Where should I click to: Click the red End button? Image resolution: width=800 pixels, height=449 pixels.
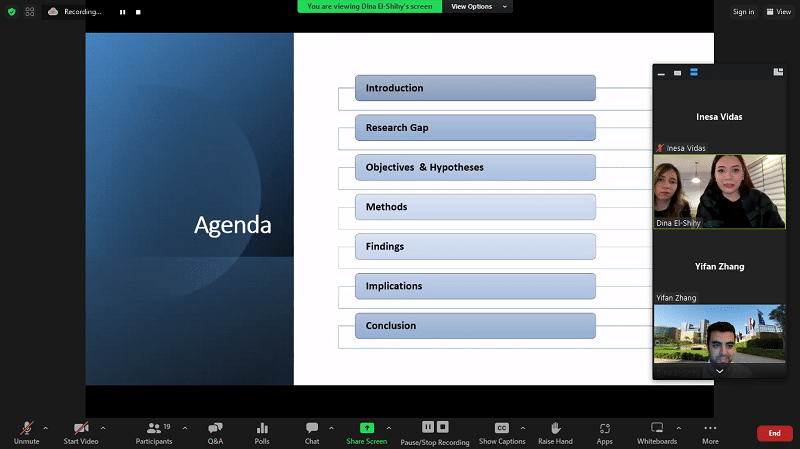774,433
